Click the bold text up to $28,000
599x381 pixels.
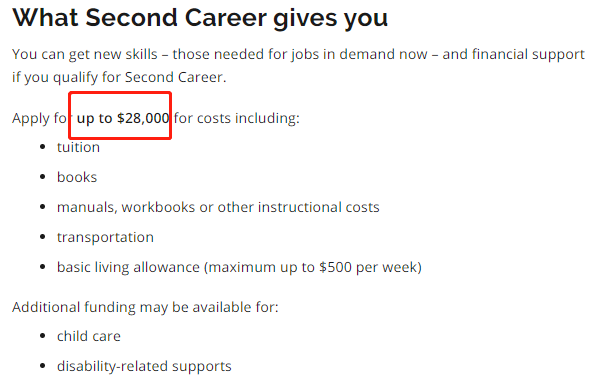tap(123, 118)
